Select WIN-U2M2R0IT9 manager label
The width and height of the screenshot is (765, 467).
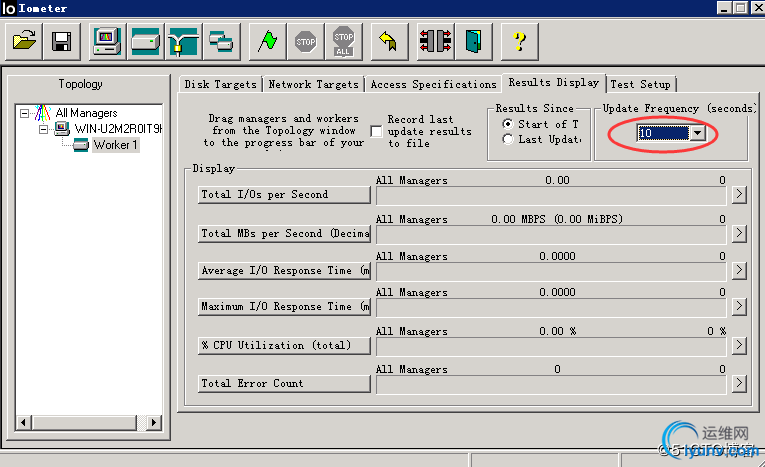[118, 129]
